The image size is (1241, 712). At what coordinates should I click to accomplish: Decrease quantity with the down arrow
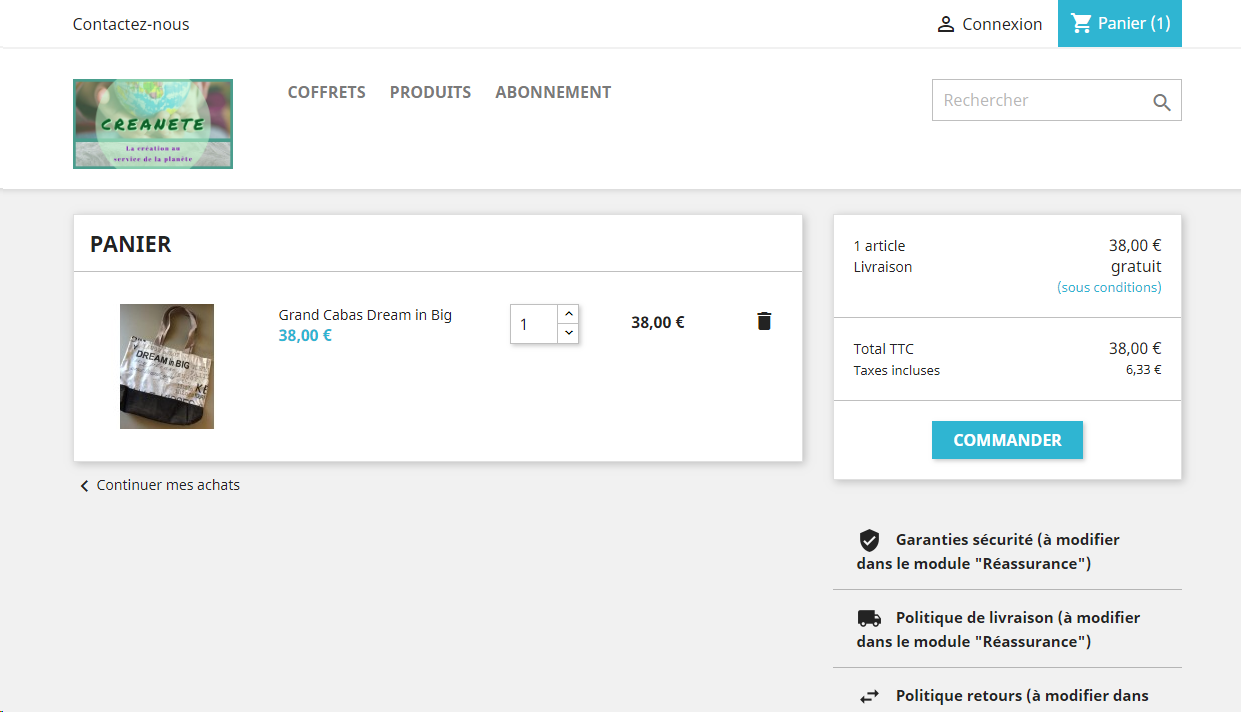[569, 333]
